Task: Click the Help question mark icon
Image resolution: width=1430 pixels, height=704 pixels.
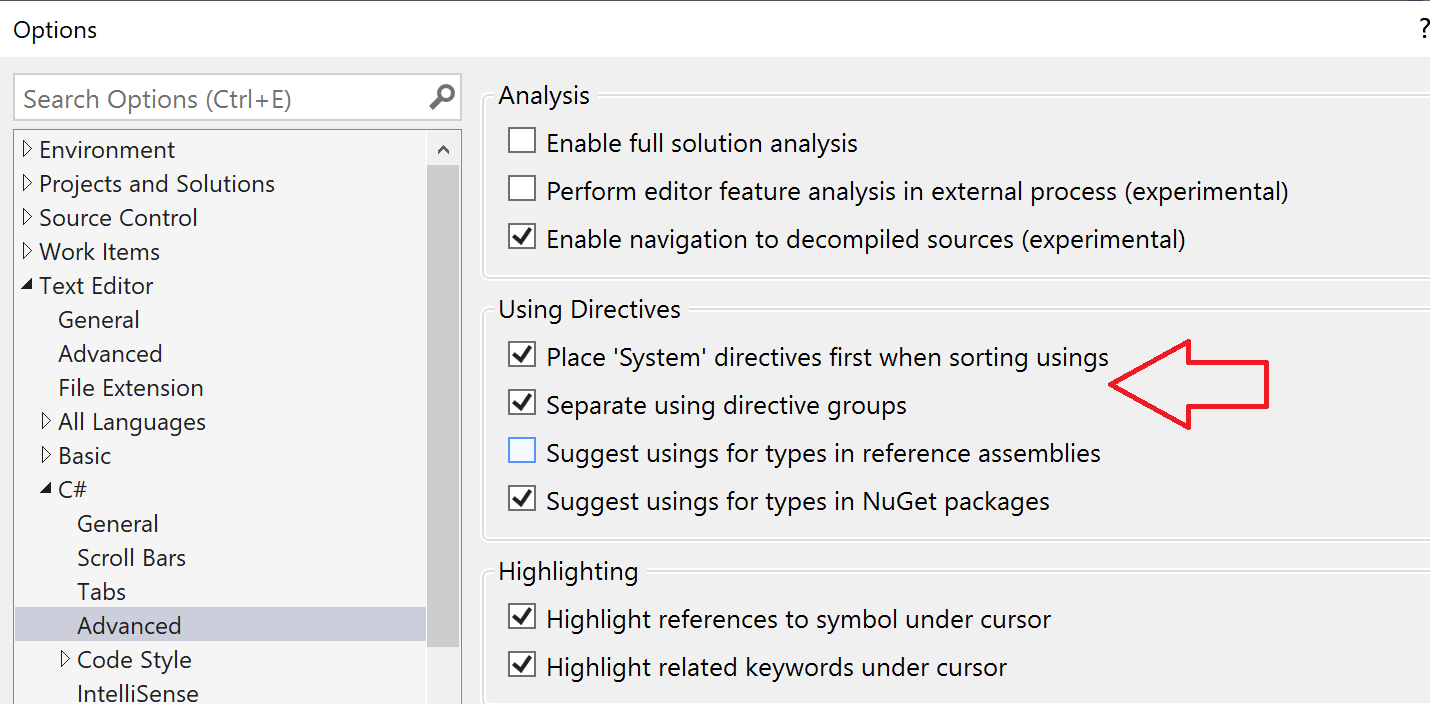Action: pos(1423,28)
